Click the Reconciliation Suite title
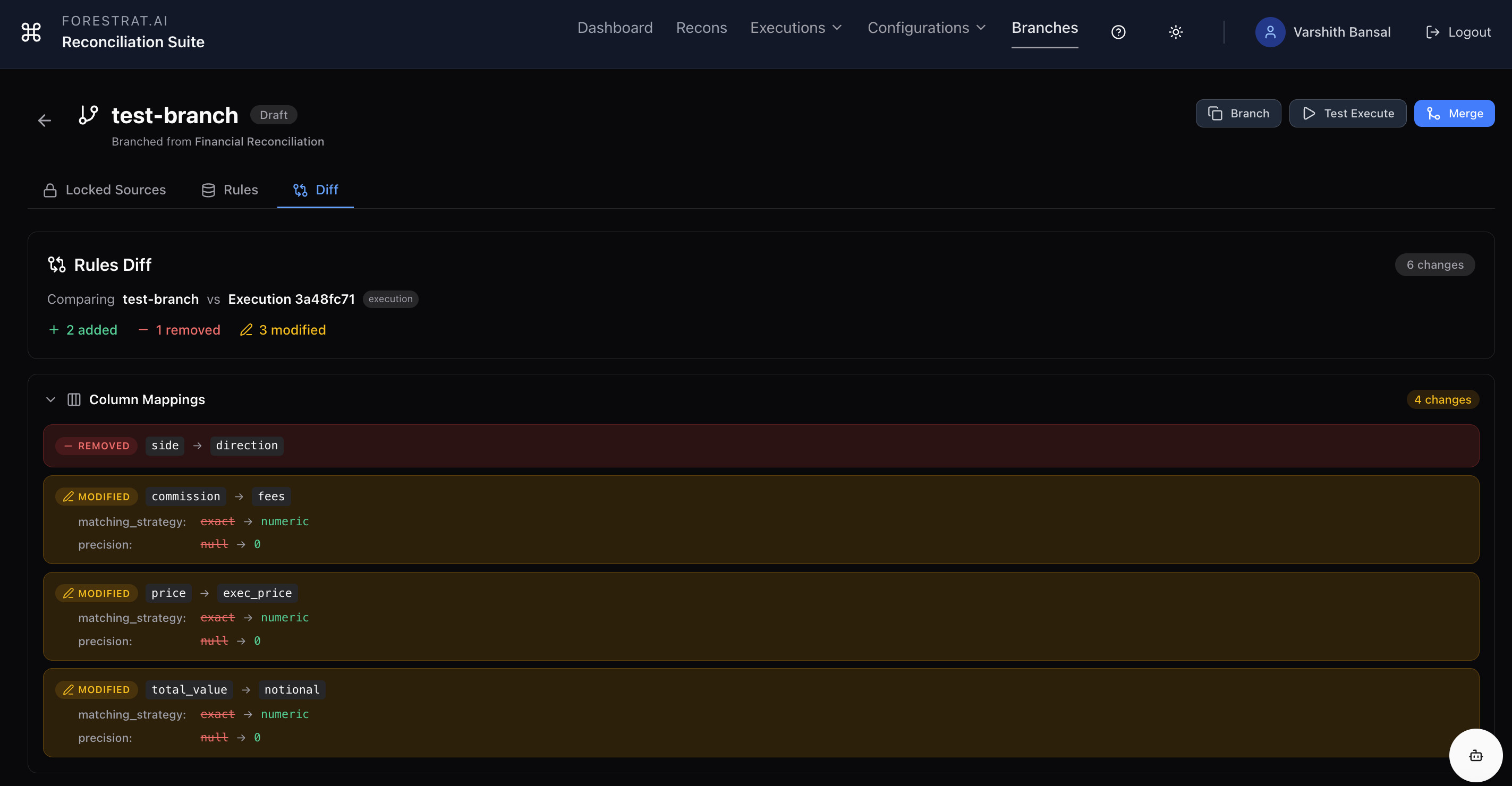 [x=133, y=42]
